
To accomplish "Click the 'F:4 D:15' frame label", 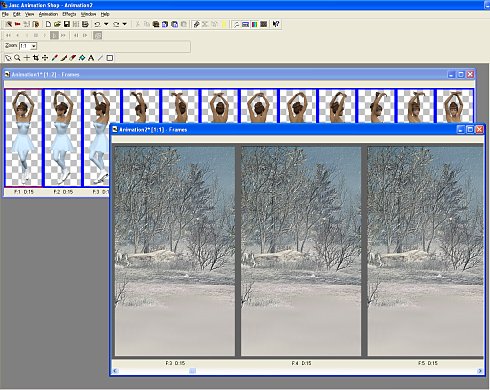I will coord(301,363).
